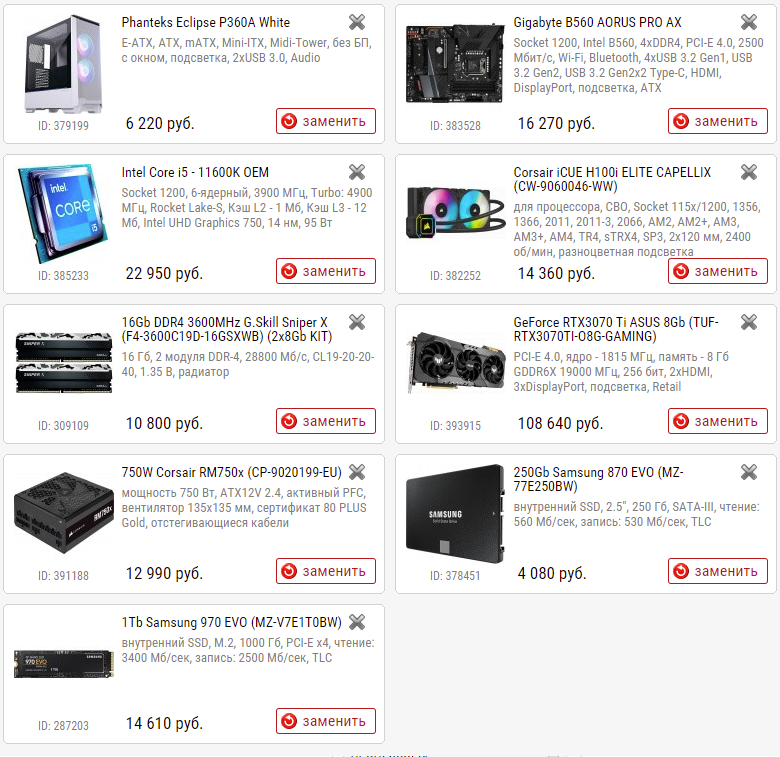Image resolution: width=780 pixels, height=757 pixels.
Task: Open the Samsung 870 EVO SSD thumbnail
Action: [455, 513]
